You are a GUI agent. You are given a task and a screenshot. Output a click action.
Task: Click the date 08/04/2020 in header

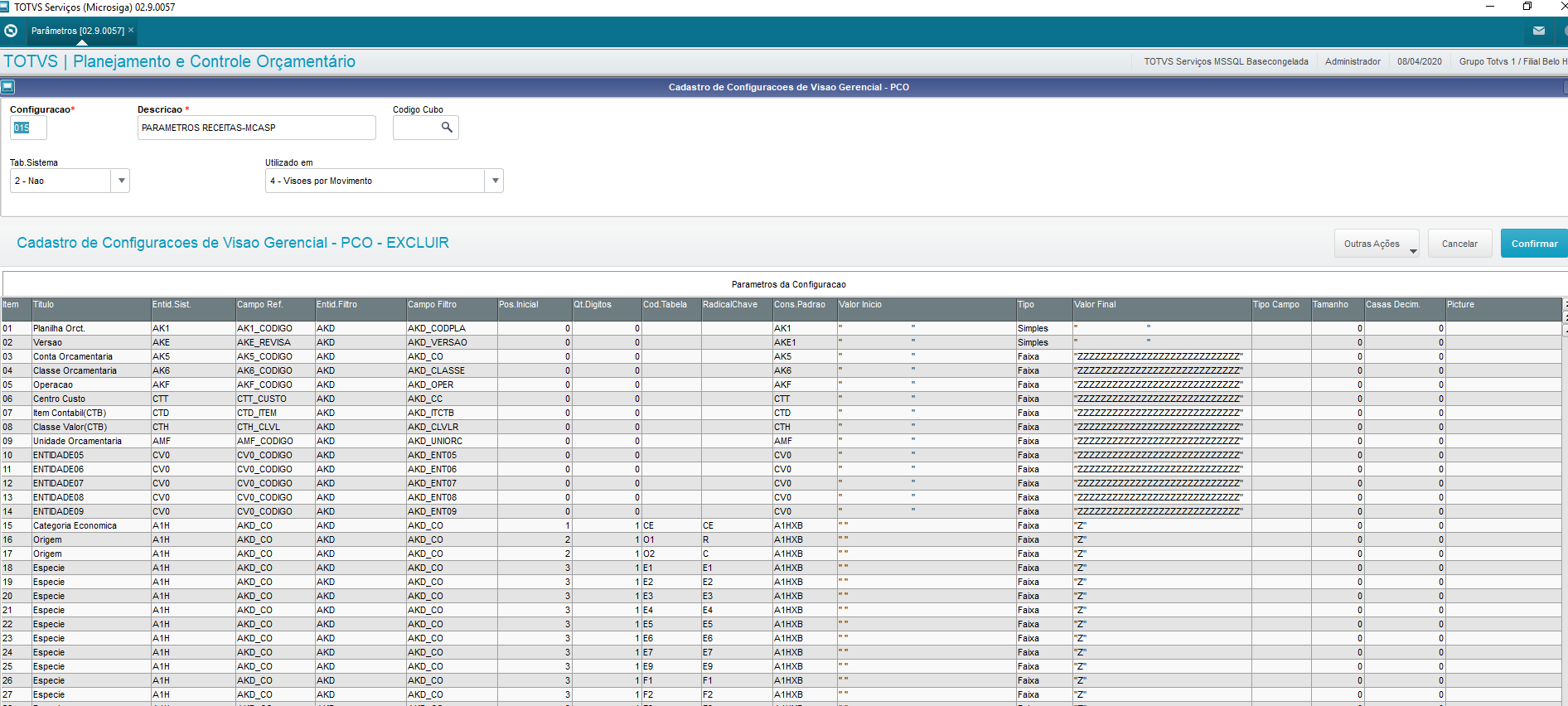1419,61
